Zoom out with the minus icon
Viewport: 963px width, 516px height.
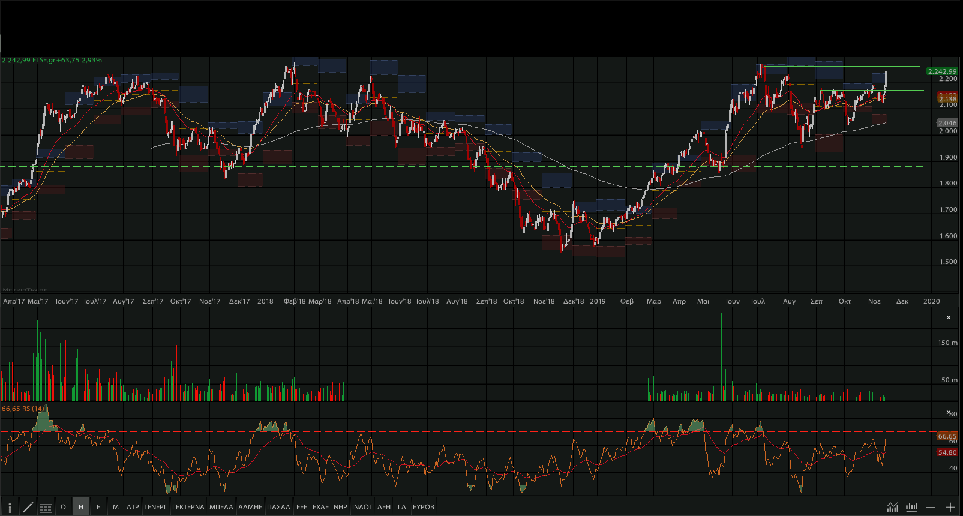pos(931,507)
